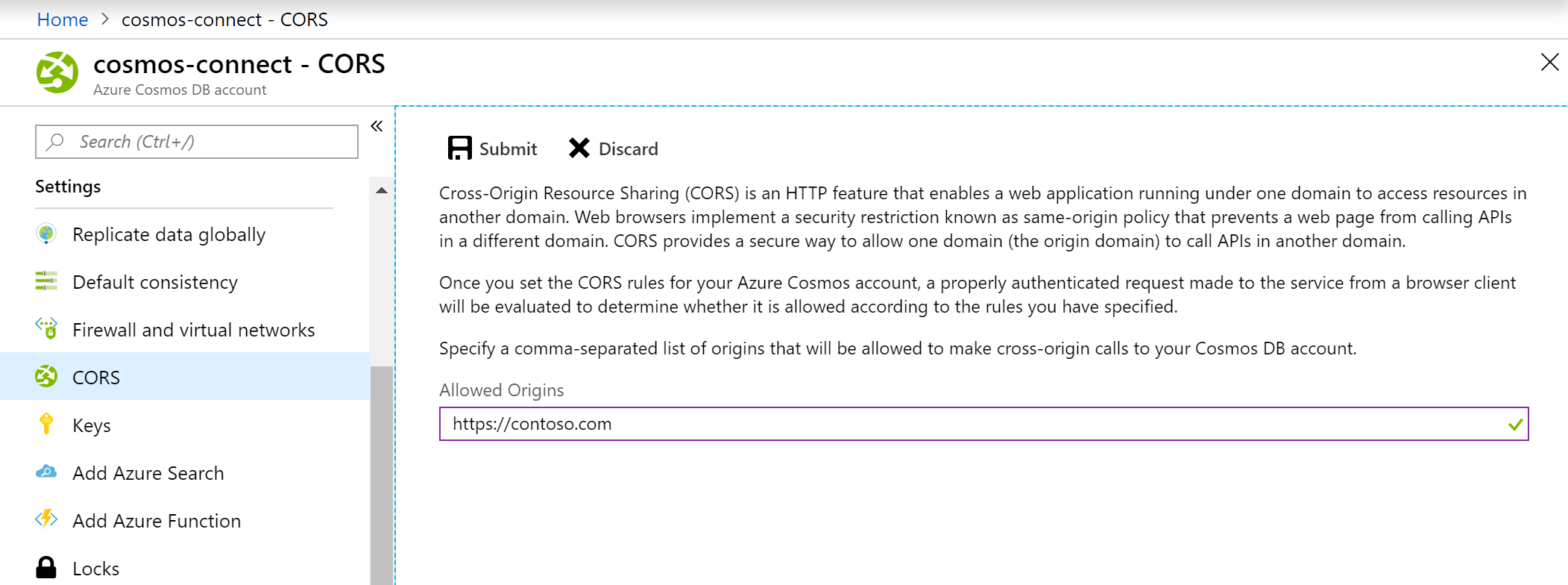Click the CORS icon in sidebar
Viewport: 1568px width, 585px height.
[46, 377]
